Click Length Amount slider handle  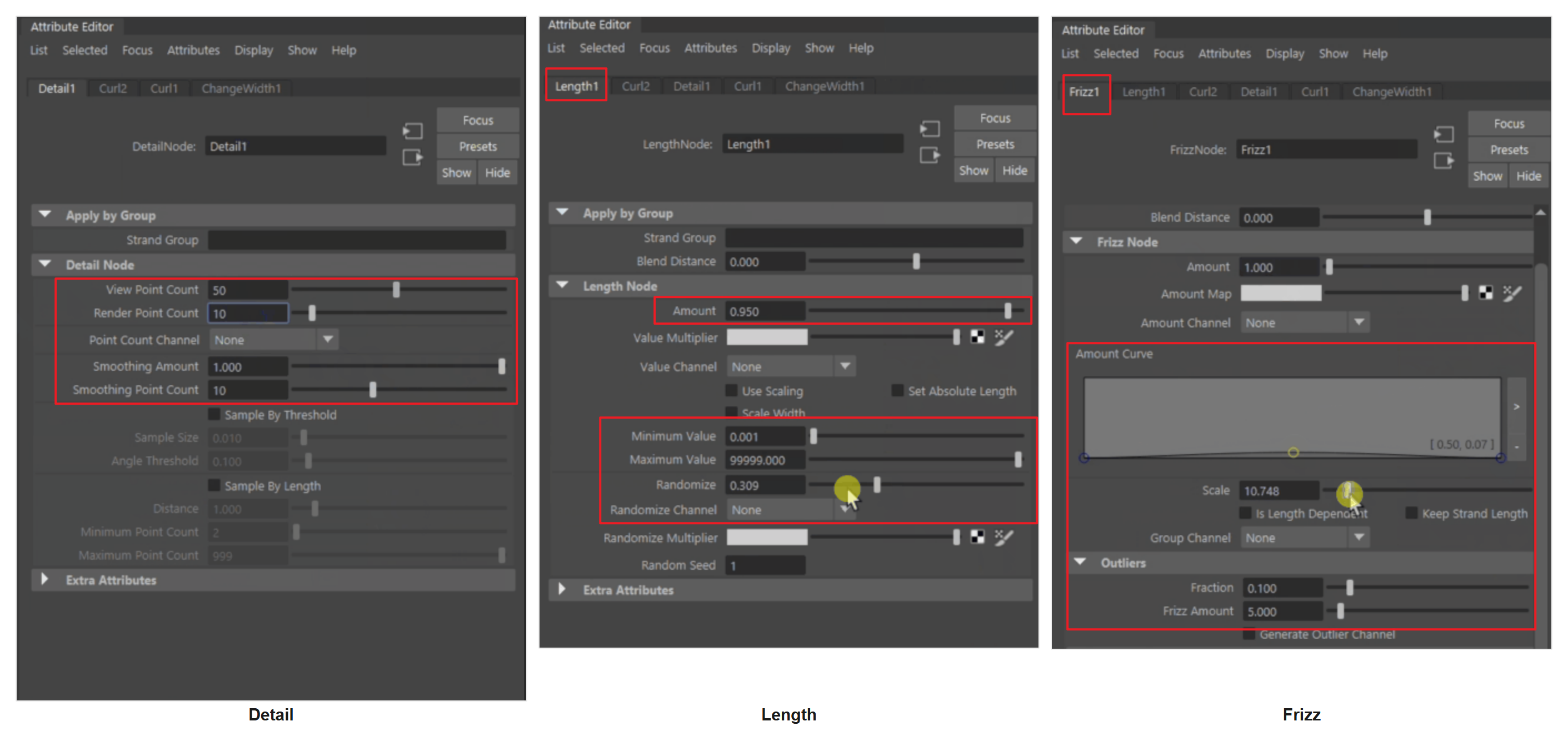[x=1008, y=311]
